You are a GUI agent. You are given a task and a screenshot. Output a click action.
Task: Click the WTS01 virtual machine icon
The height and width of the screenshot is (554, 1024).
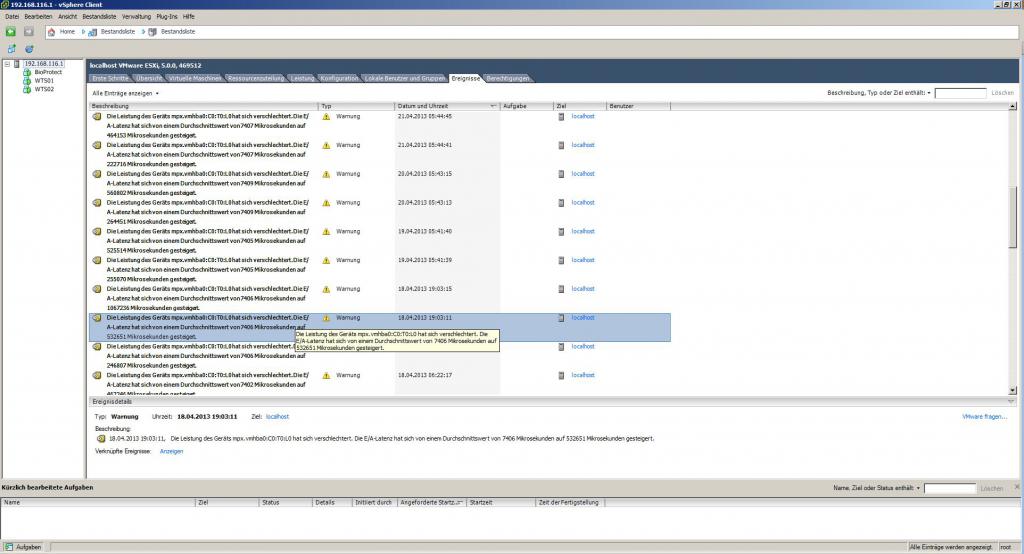tap(27, 81)
